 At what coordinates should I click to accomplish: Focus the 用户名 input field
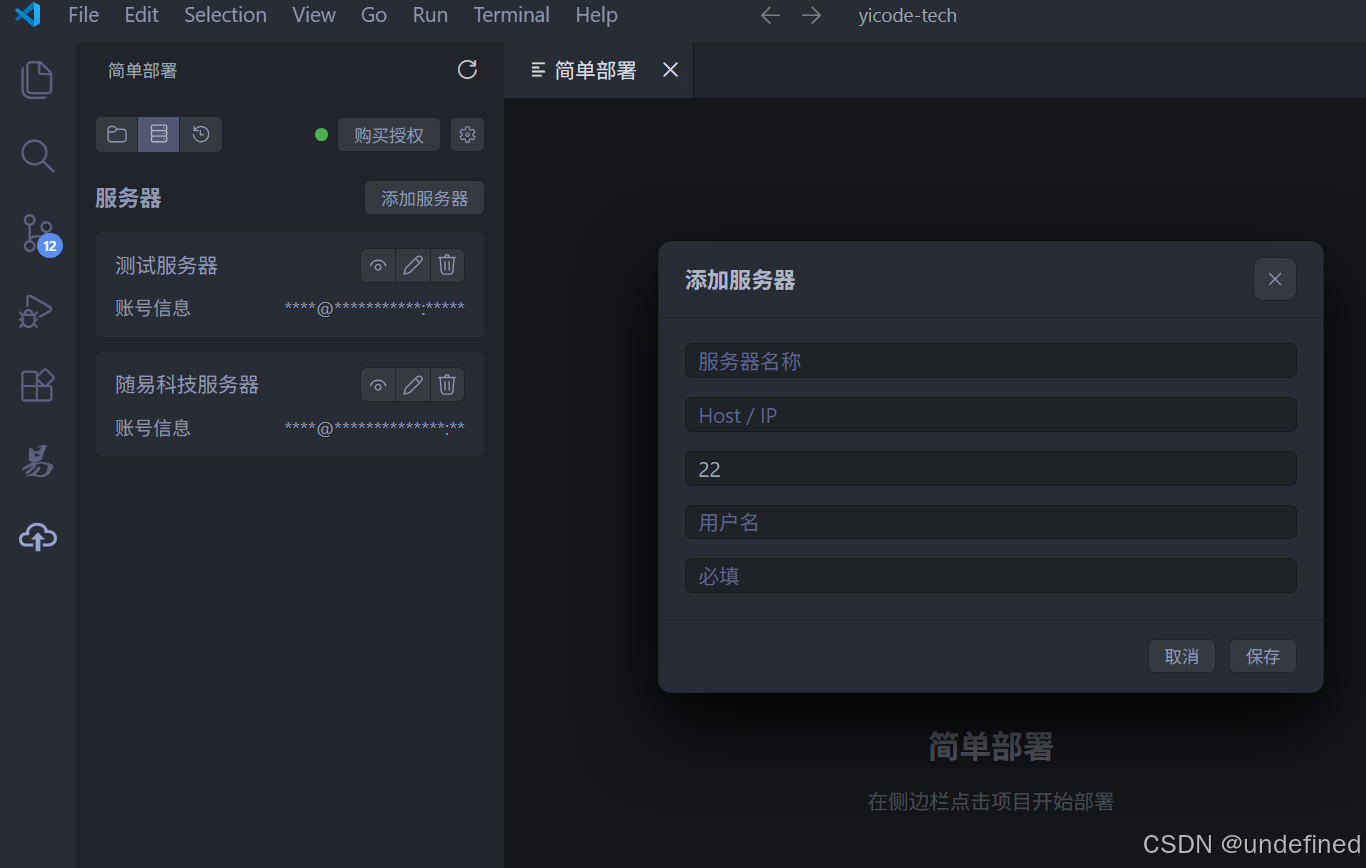pos(991,522)
